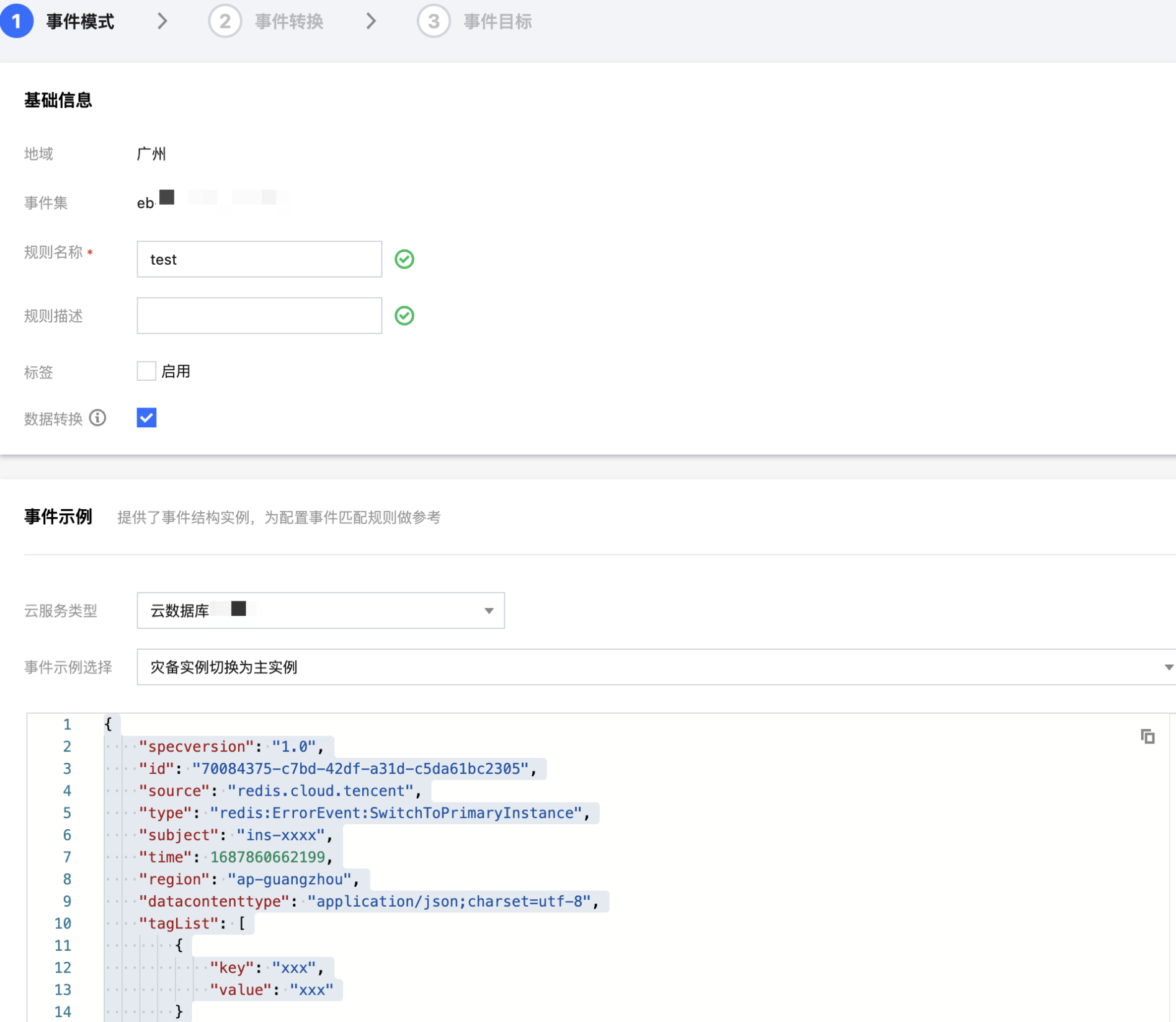Click dropdown arrow of 云数据库 selector
The width and height of the screenshot is (1176, 1022).
489,611
